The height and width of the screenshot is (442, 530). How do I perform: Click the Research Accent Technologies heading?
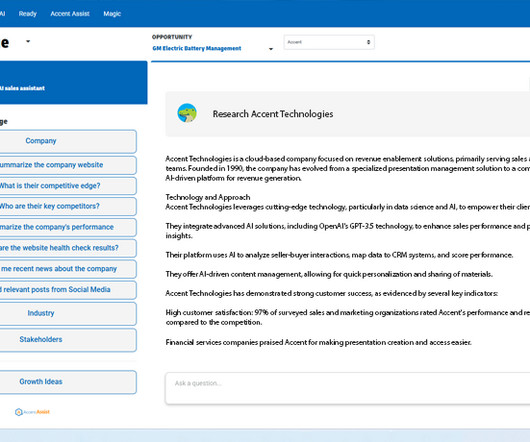click(273, 114)
